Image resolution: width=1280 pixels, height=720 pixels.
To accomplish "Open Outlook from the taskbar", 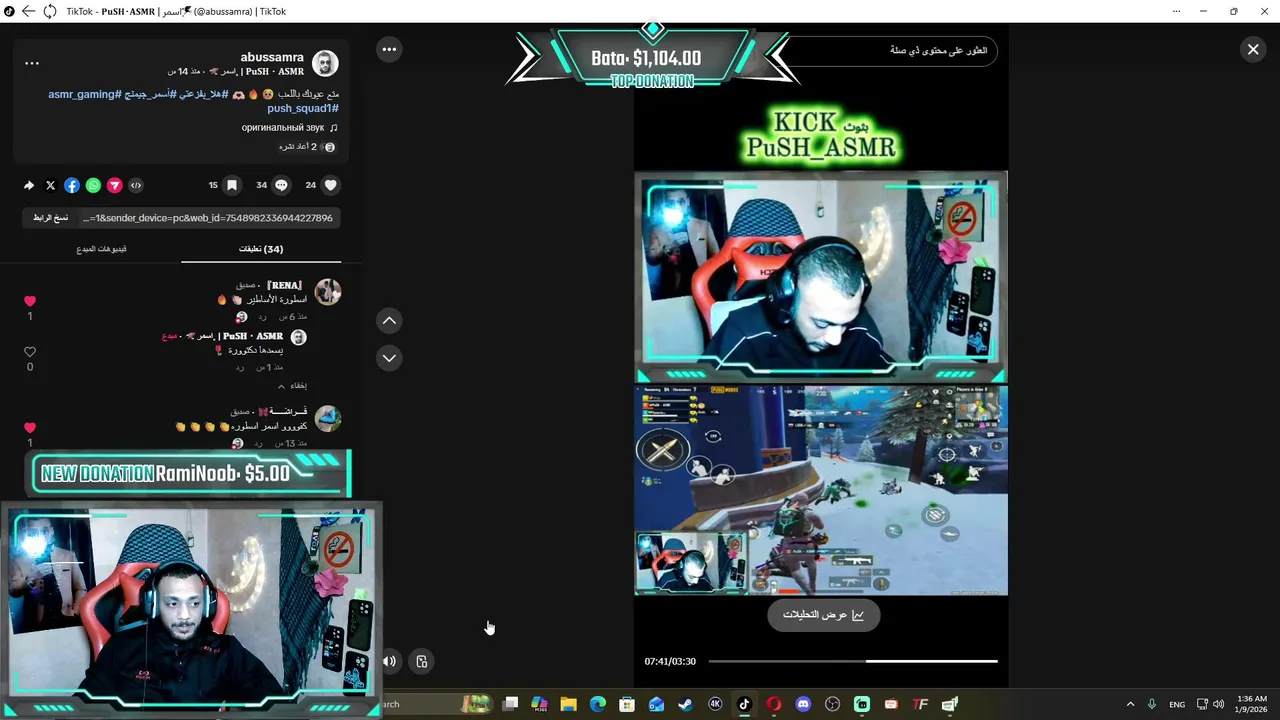I will 656,704.
